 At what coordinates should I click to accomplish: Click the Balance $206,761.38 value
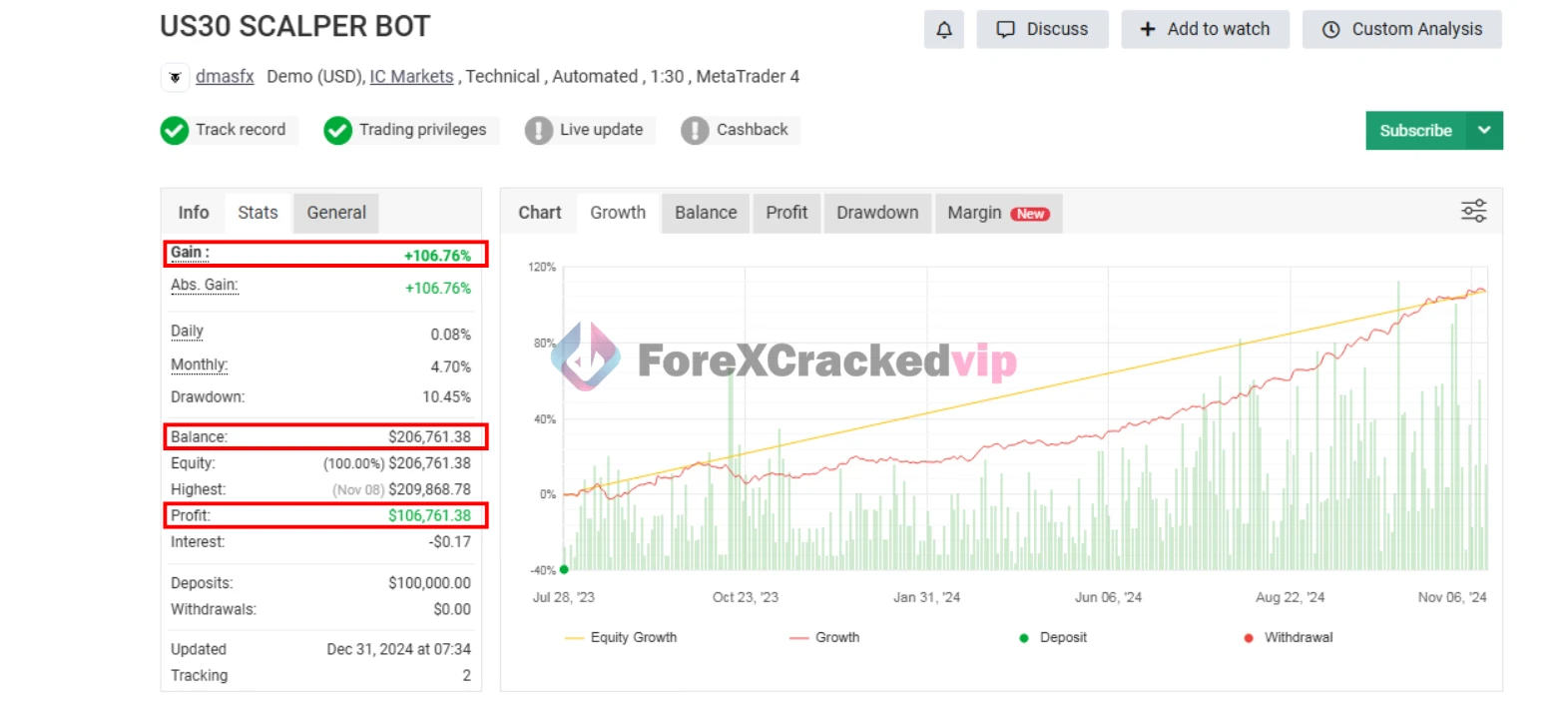(x=429, y=437)
